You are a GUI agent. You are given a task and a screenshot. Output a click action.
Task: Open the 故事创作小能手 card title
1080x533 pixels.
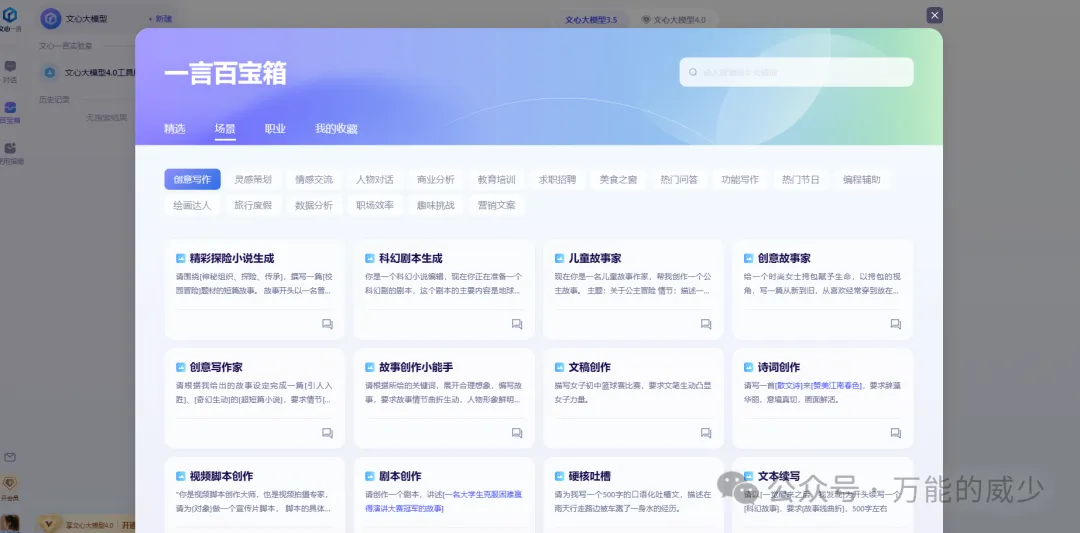416,367
